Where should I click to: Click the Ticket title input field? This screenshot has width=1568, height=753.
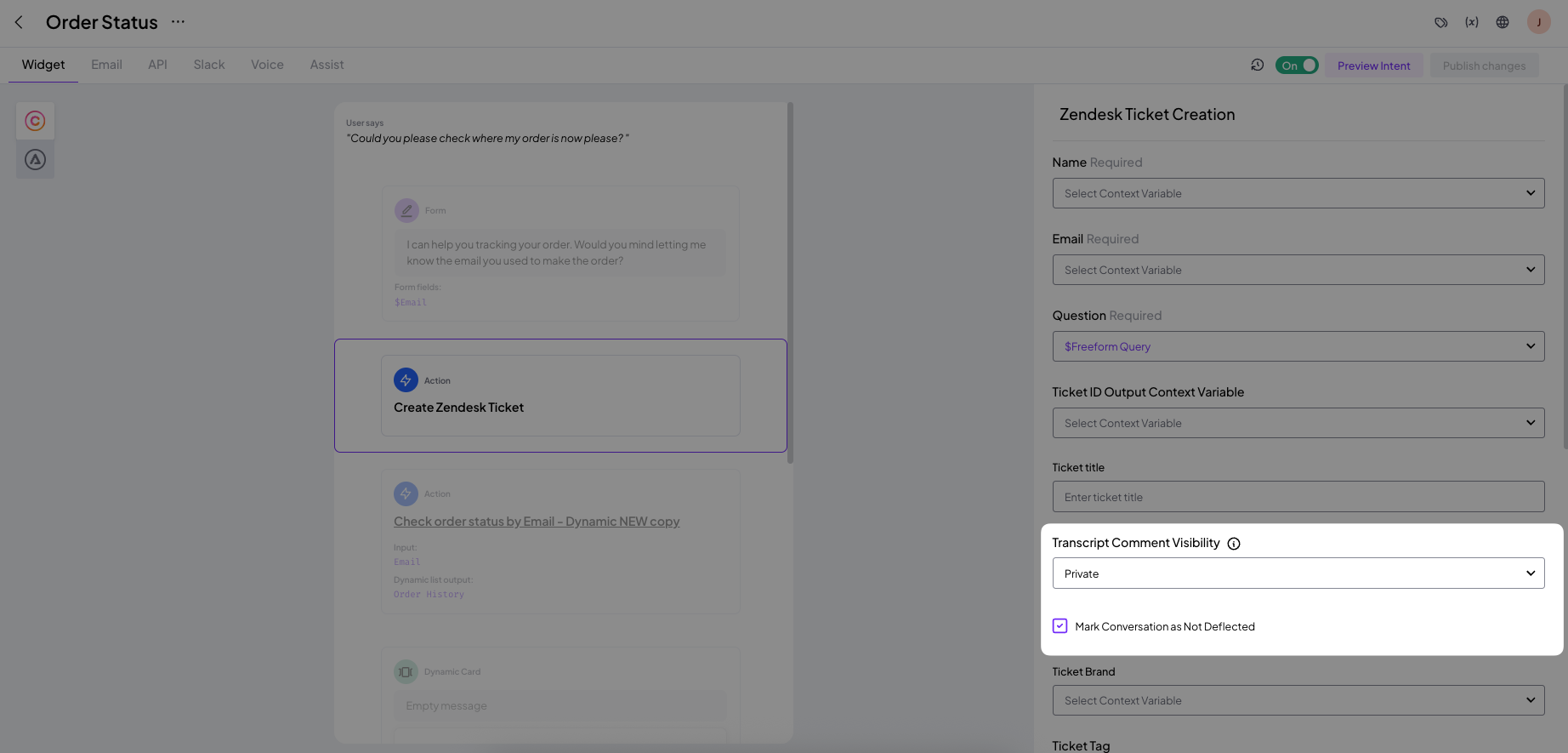1298,497
